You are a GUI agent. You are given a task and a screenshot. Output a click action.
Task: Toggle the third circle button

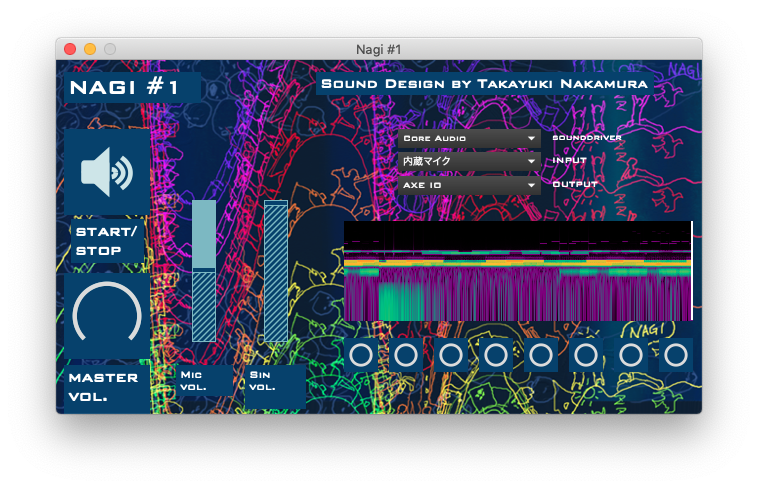[451, 355]
